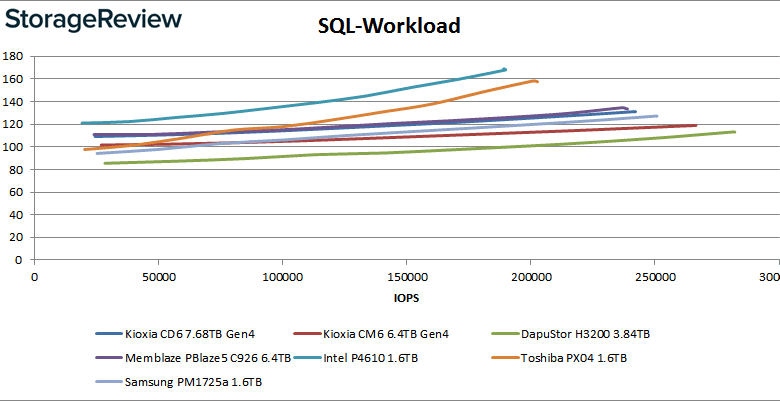
Task: Click the light blue Samsung legend color line
Action: point(108,382)
